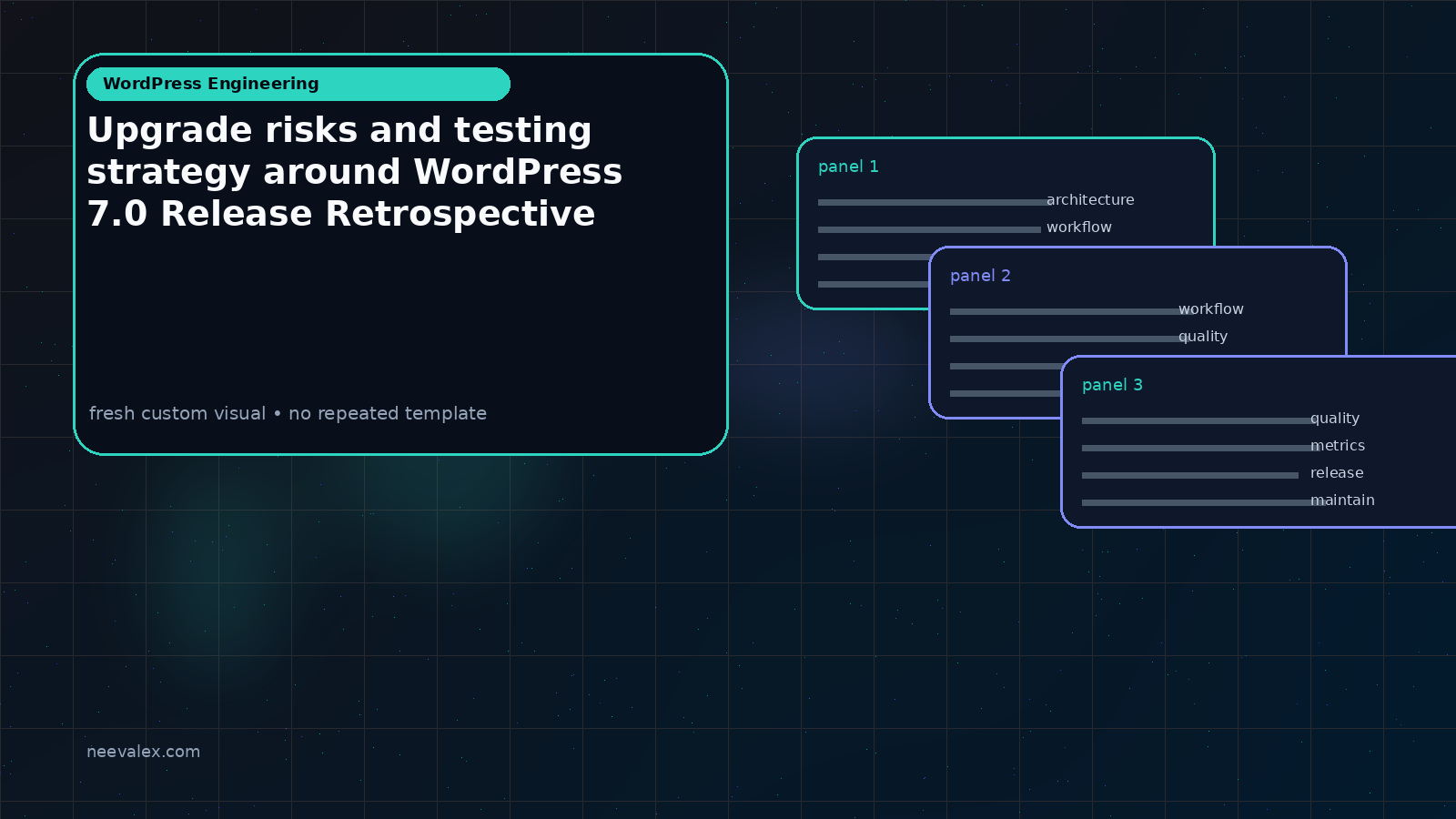Screen dimensions: 1456x819
Task: Click 'quality' label in panel 2
Action: (1203, 337)
